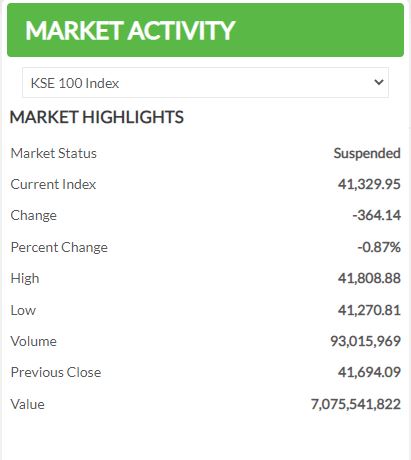The image size is (411, 460).
Task: Click the 41,329.95 current index value
Action: click(x=369, y=184)
